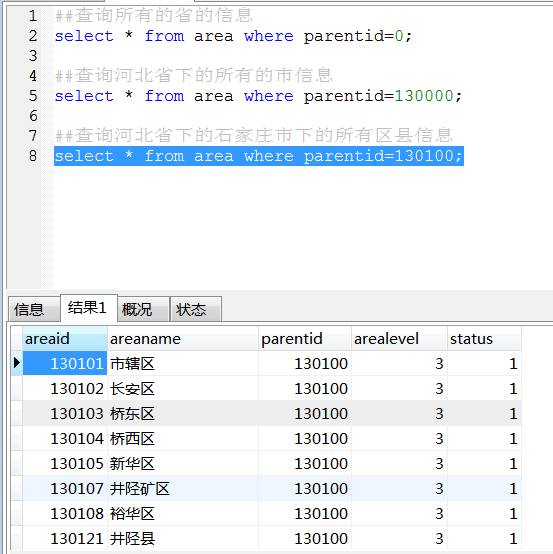
Task: Click the current-row arrow indicator for 130101
Action: tap(17, 363)
